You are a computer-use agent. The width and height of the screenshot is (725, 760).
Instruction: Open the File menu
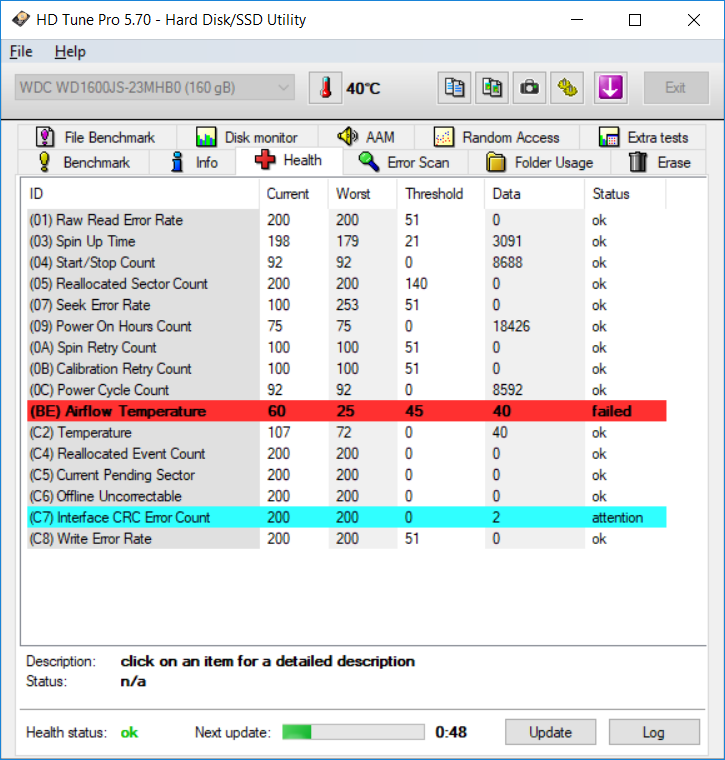point(21,51)
